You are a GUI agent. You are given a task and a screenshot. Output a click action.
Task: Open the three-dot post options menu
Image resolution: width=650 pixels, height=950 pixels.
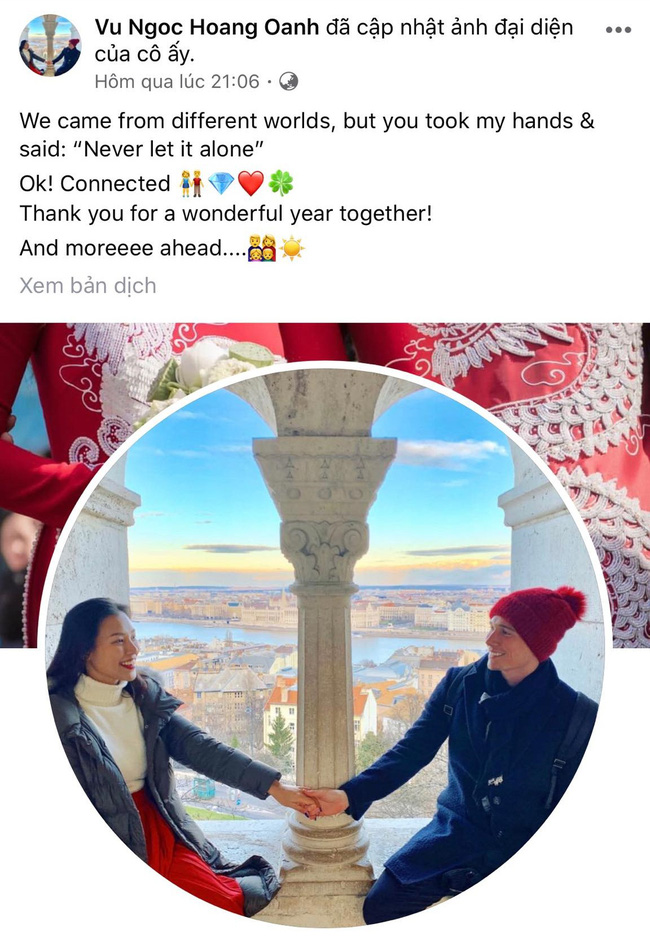[x=618, y=30]
